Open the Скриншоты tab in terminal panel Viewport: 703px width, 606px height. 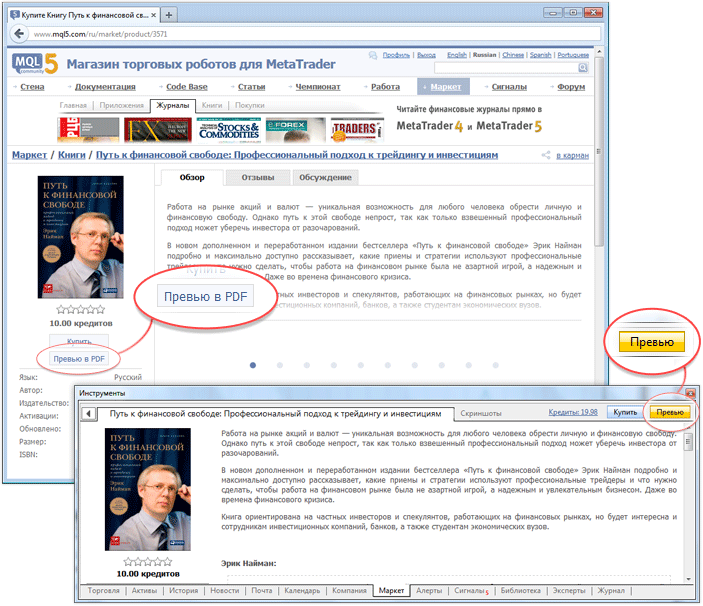pos(481,413)
